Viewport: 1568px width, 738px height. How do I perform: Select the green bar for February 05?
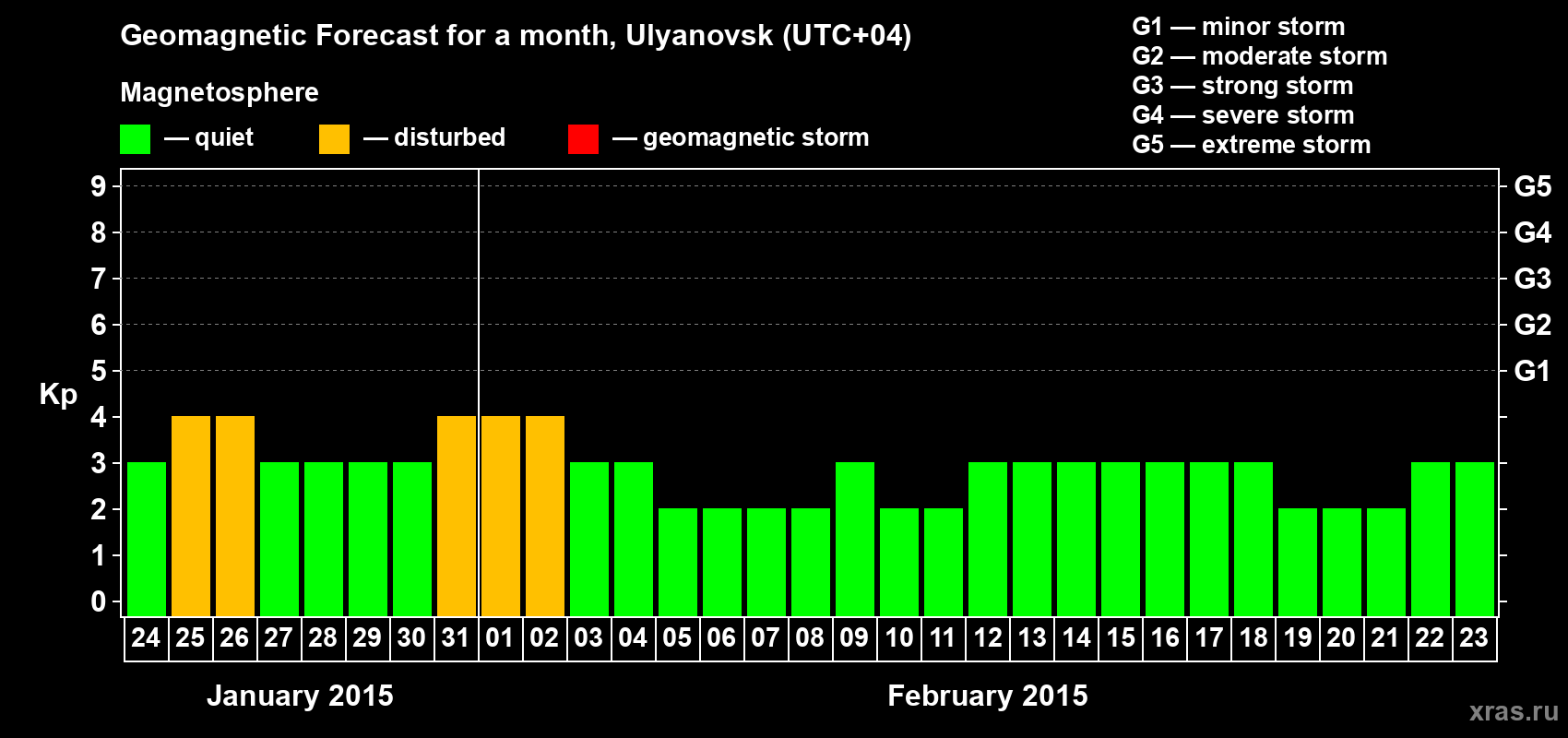678,562
